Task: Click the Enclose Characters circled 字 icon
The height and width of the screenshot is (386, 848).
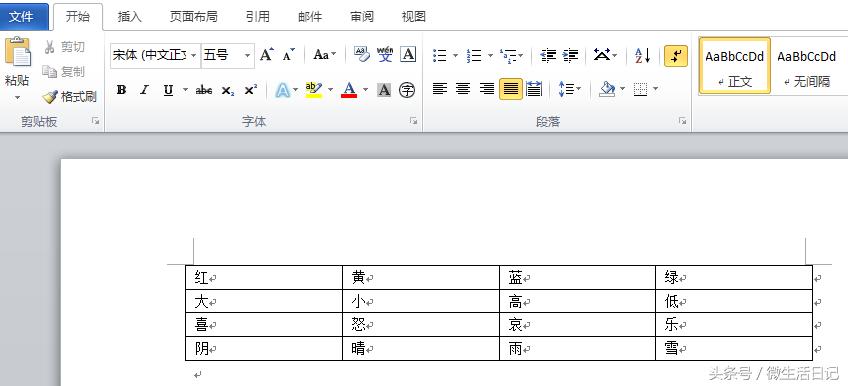Action: [x=407, y=90]
